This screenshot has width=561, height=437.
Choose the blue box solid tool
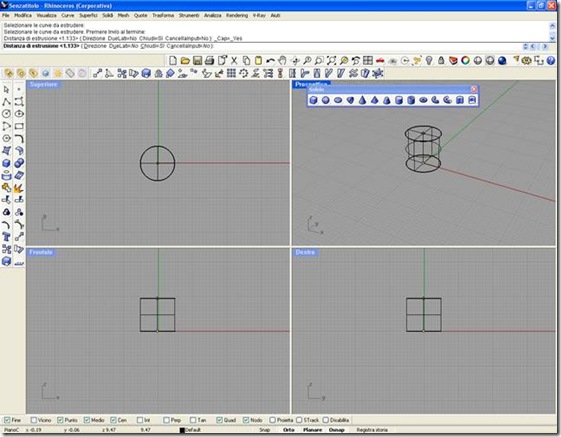[6, 163]
